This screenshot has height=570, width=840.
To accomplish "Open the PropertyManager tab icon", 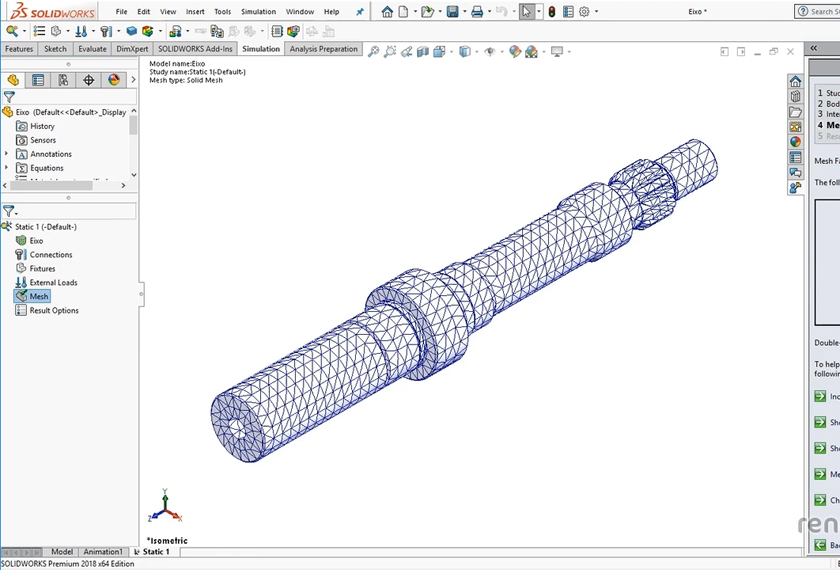I will tap(38, 80).
